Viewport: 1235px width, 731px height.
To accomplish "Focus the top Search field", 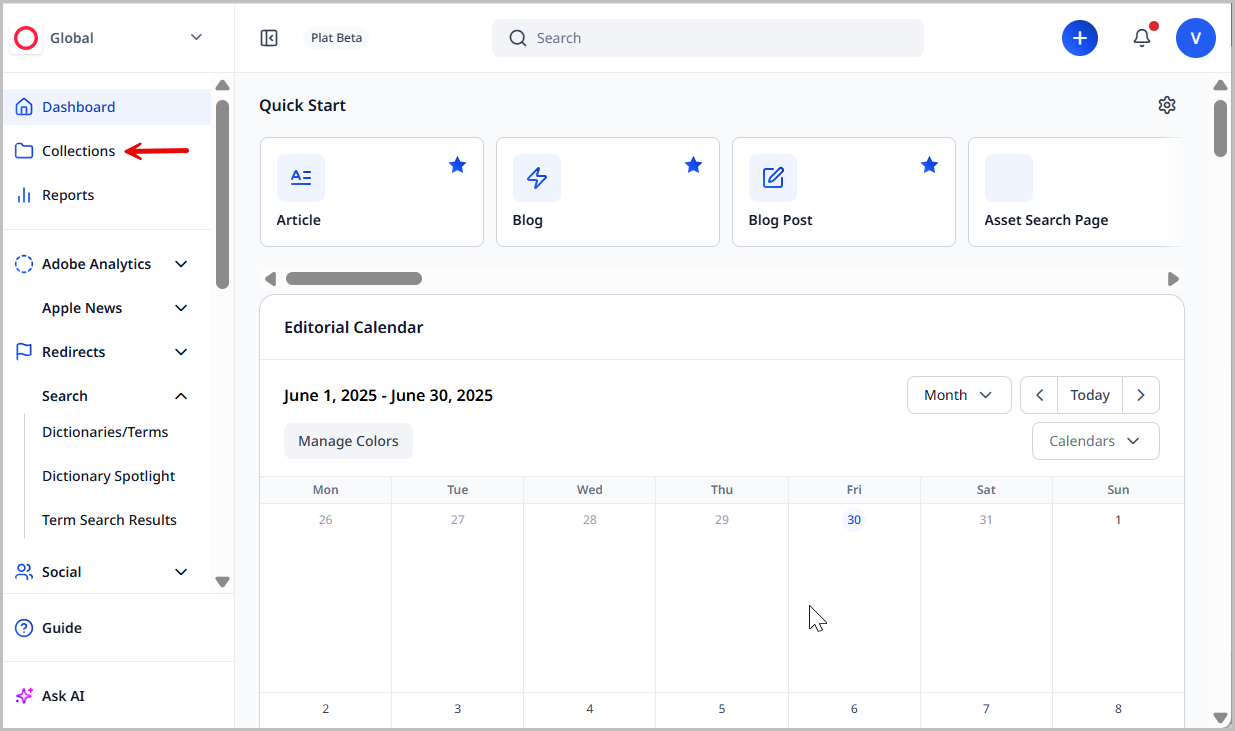I will (x=707, y=38).
